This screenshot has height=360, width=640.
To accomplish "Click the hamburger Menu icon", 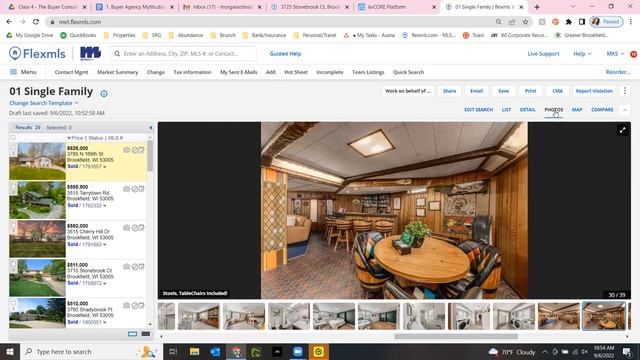I will click(13, 72).
